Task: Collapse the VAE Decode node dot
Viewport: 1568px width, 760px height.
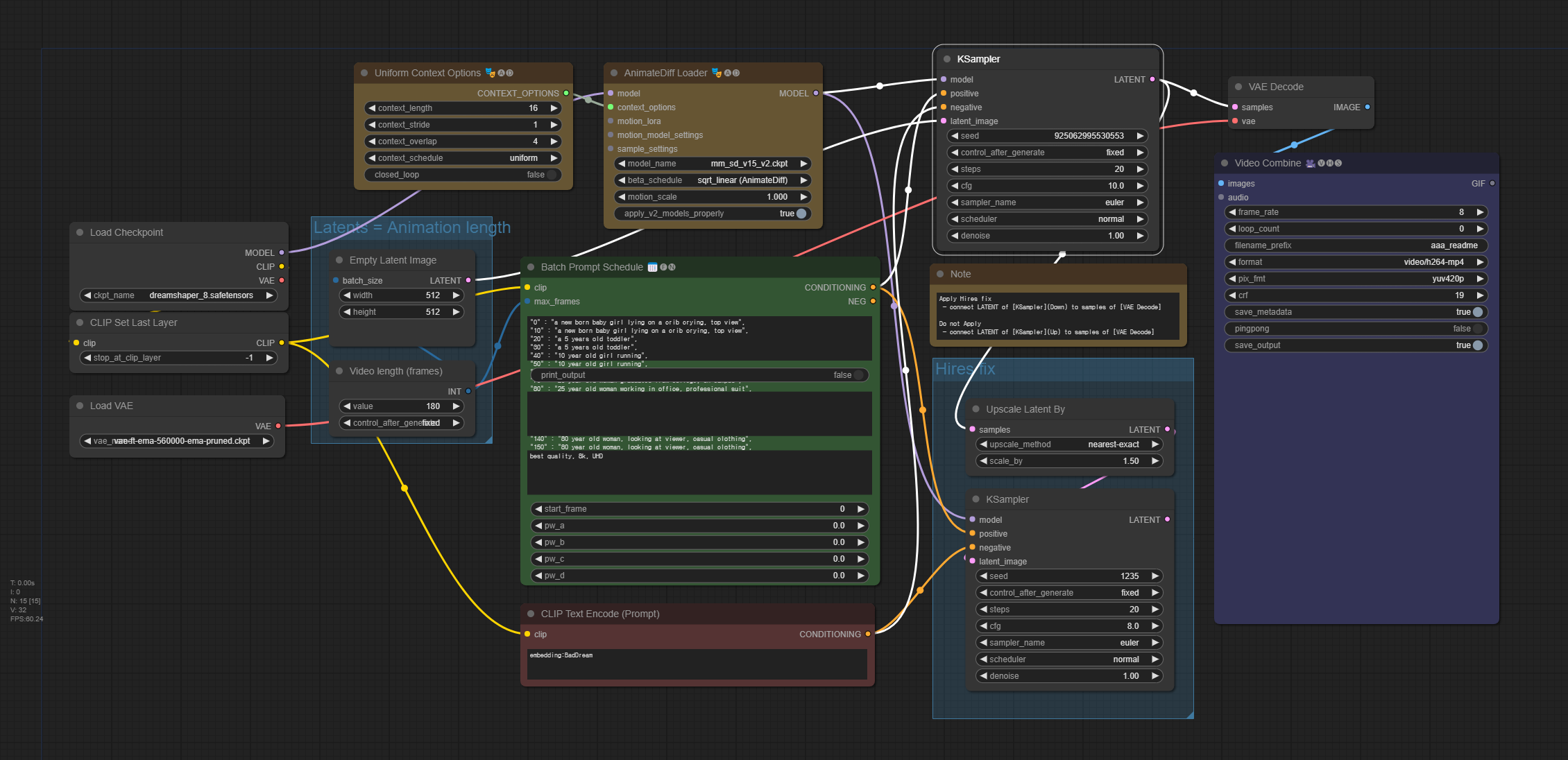Action: pyautogui.click(x=1238, y=87)
